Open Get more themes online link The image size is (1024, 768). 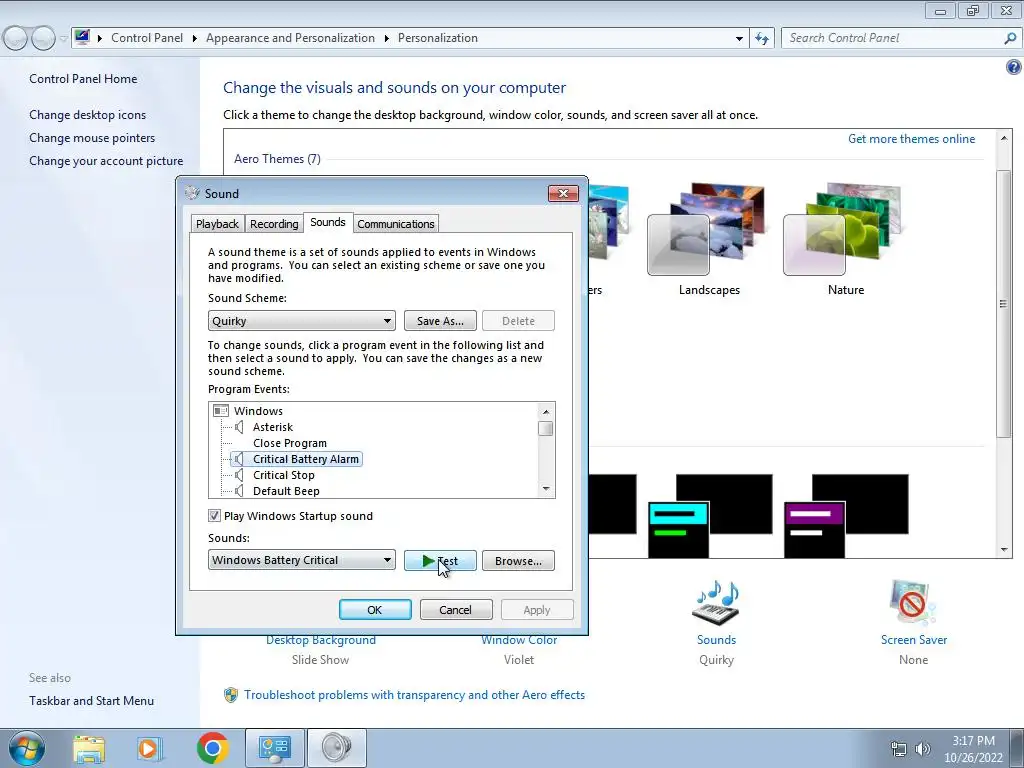(x=911, y=139)
